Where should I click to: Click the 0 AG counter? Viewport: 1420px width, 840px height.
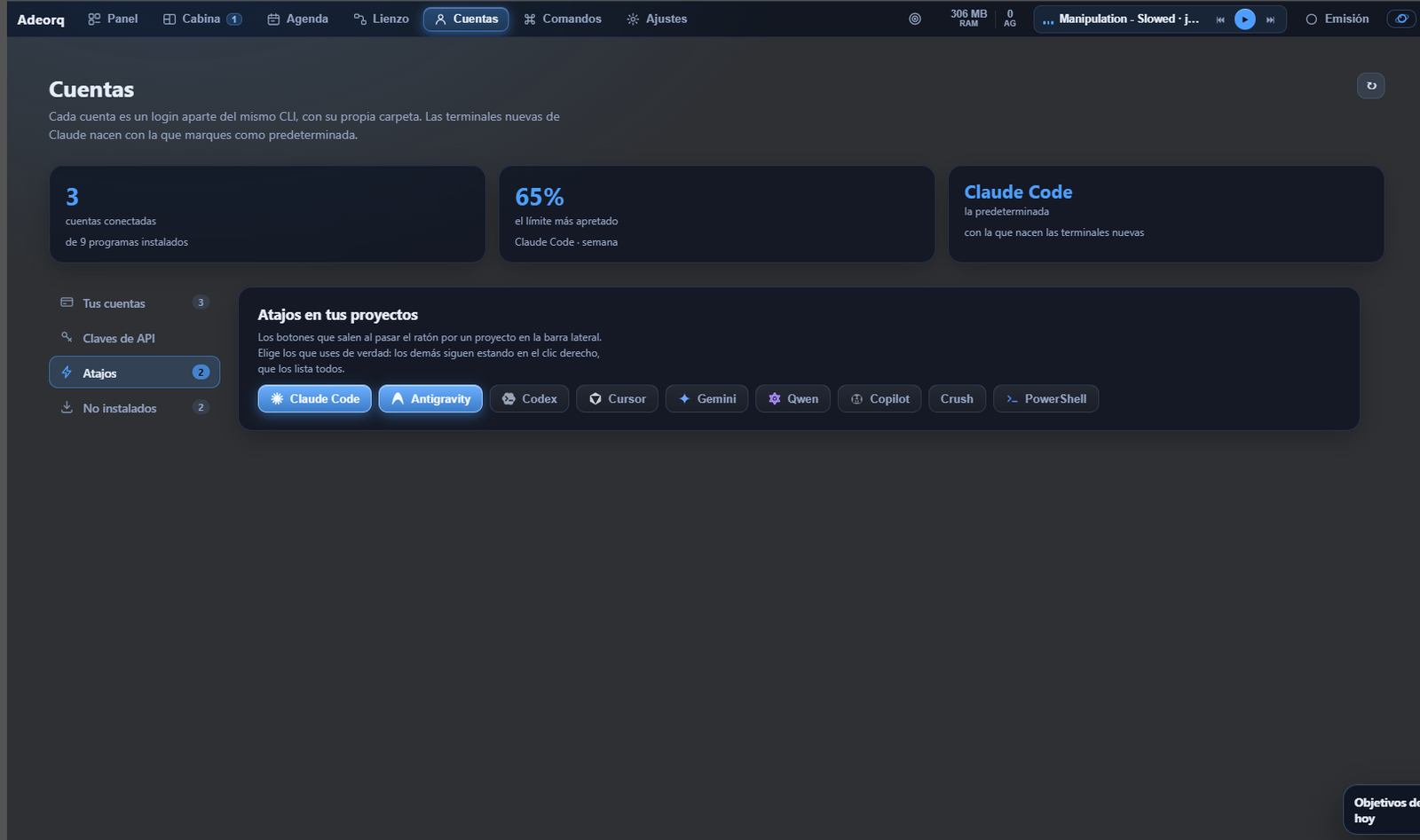[x=1010, y=19]
